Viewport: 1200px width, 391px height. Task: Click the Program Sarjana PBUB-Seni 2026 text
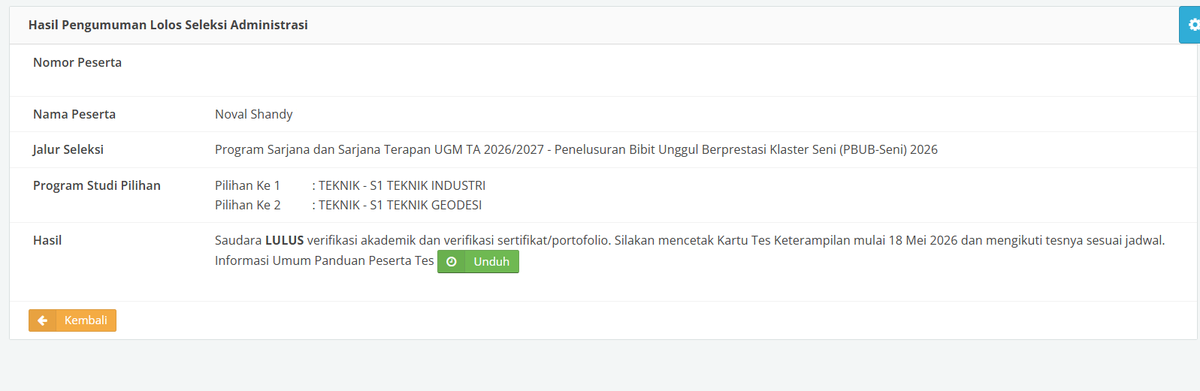pyautogui.click(x=577, y=150)
